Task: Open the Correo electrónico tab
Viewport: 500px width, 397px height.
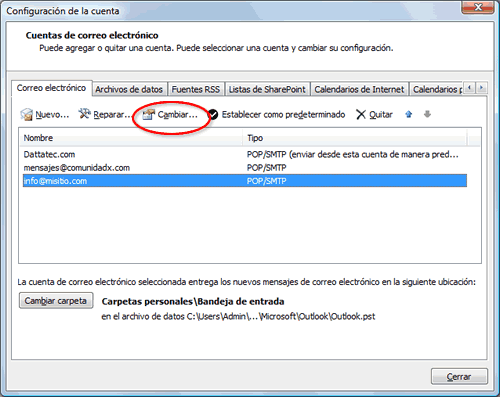Action: coord(51,88)
